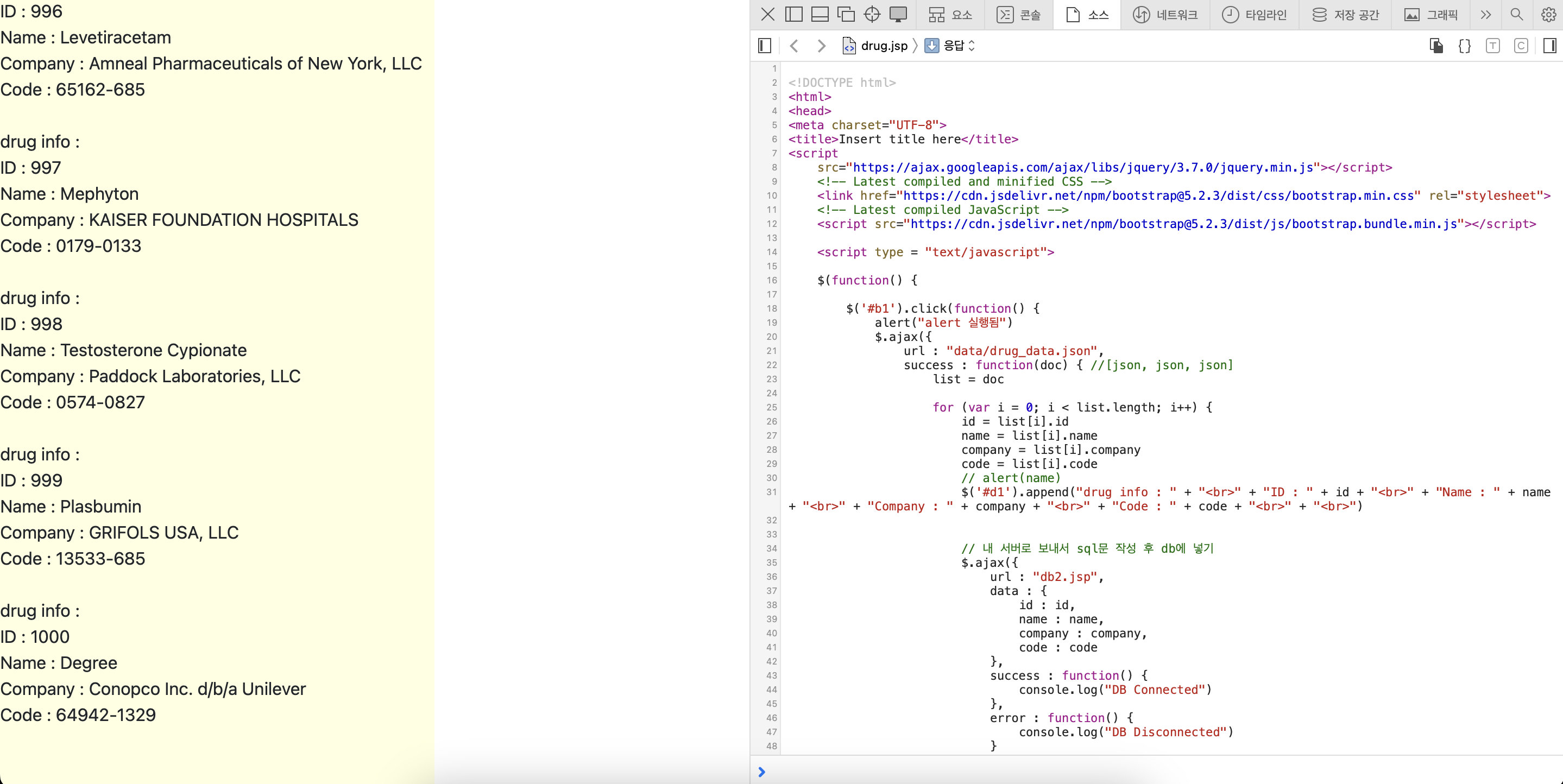This screenshot has width=1563, height=784.
Task: Open inspector search with the magnifier icon
Action: click(1516, 15)
